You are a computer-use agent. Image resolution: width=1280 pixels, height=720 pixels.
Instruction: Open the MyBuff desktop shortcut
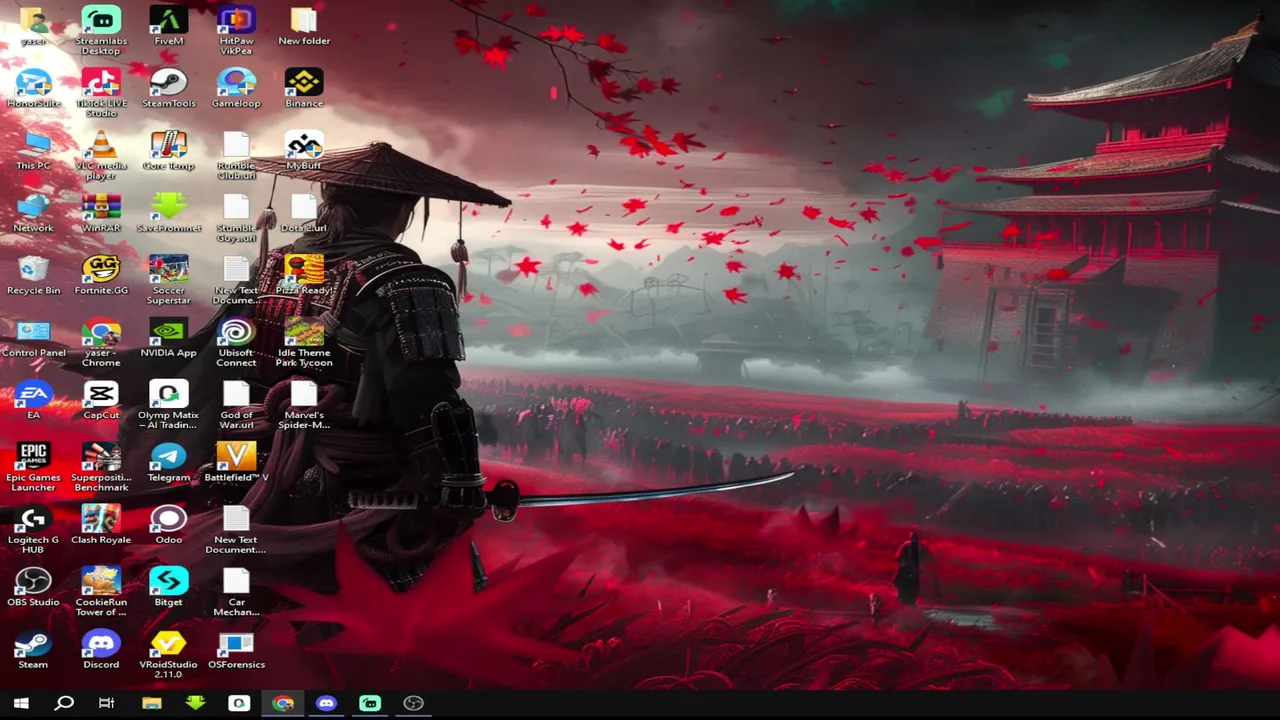tap(304, 150)
